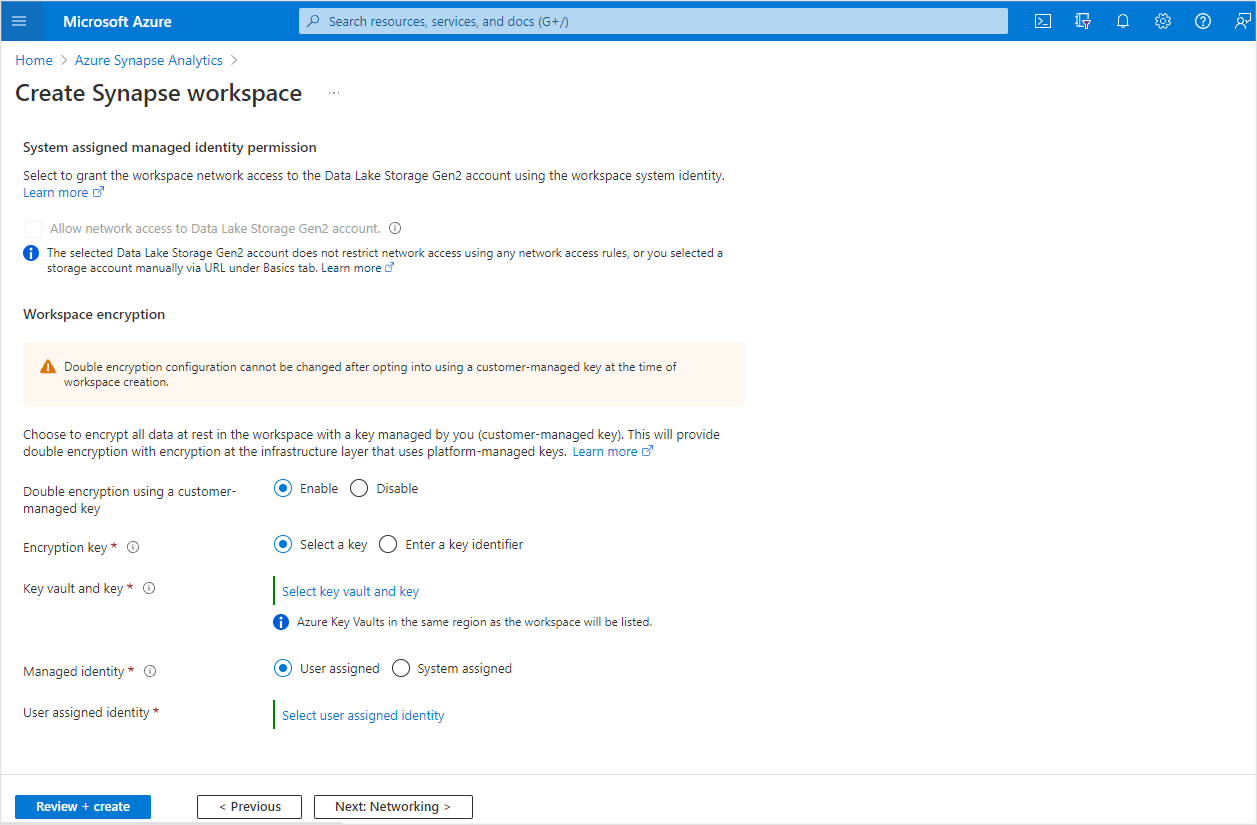Viewport: 1257px width, 825px height.
Task: Open the feedback icon in header
Action: (1243, 21)
